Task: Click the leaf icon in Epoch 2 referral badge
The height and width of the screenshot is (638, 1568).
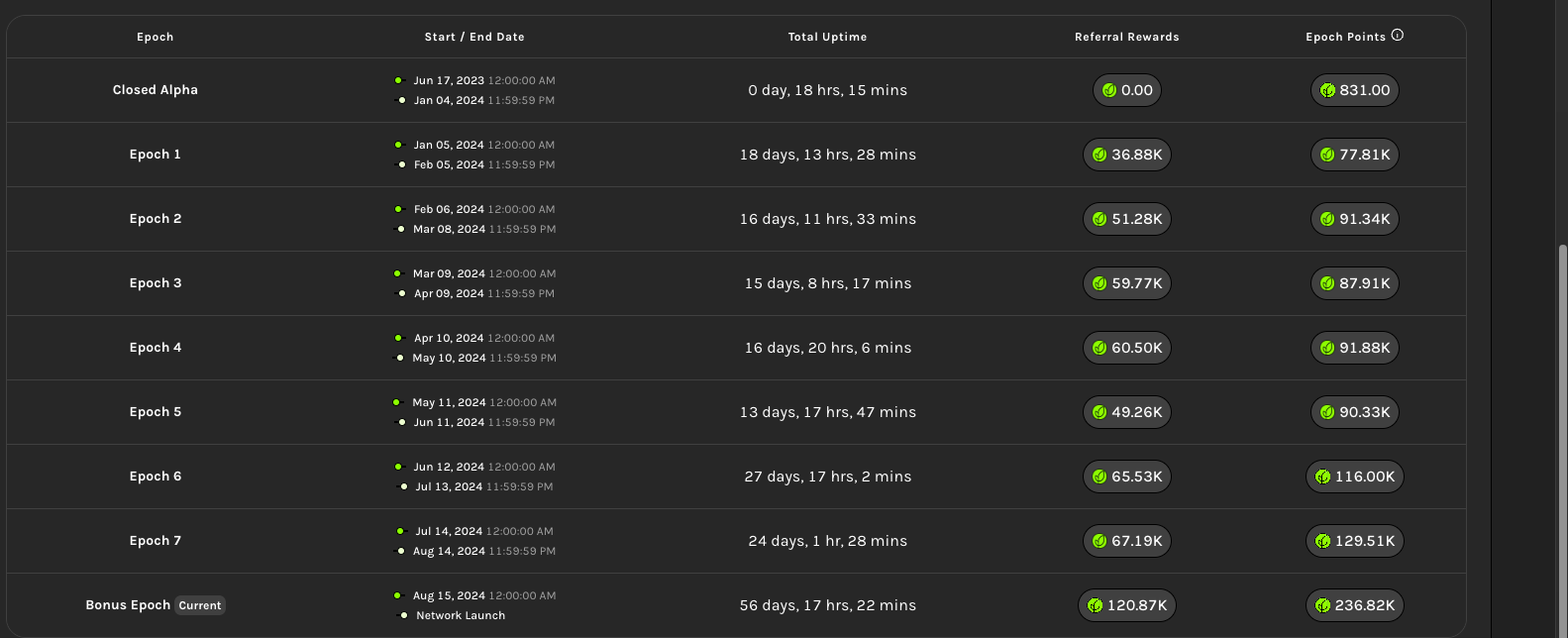Action: tap(1099, 219)
